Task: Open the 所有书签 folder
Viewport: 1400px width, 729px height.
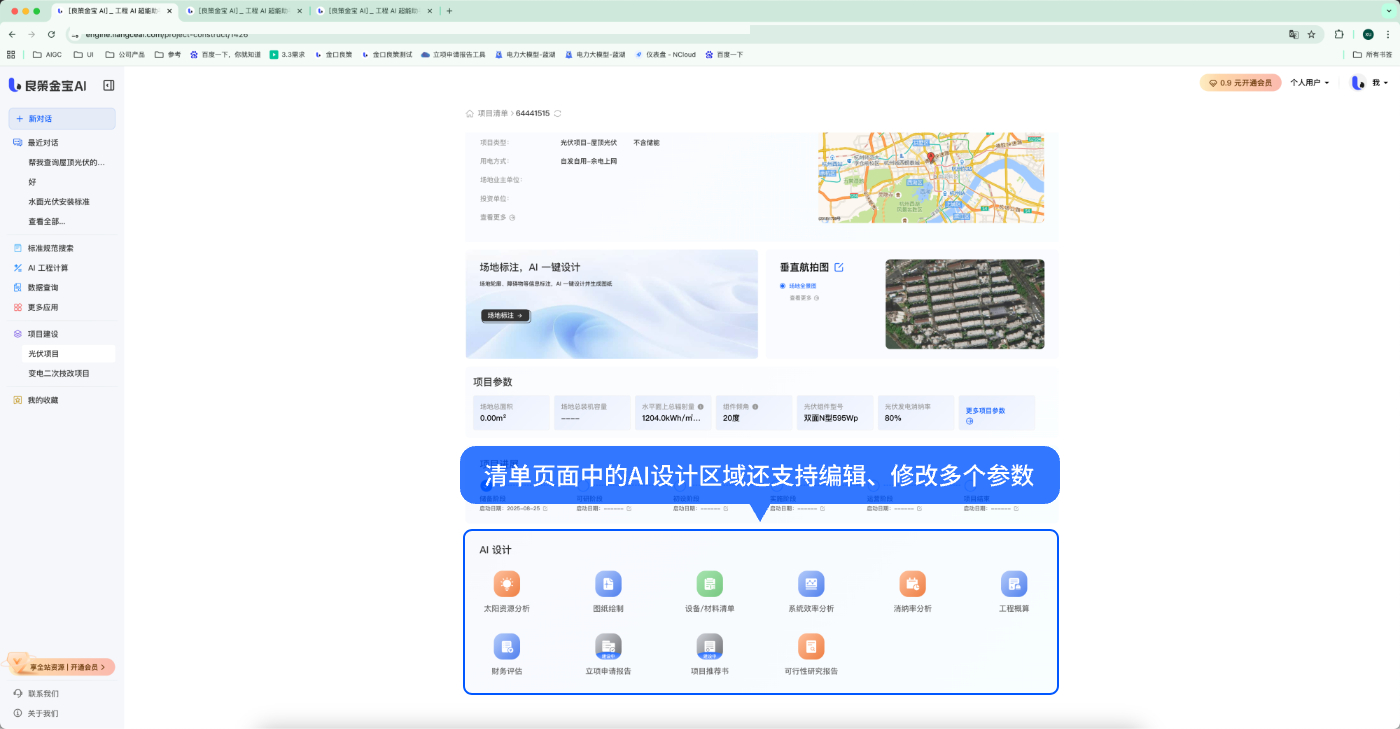Action: point(1372,54)
